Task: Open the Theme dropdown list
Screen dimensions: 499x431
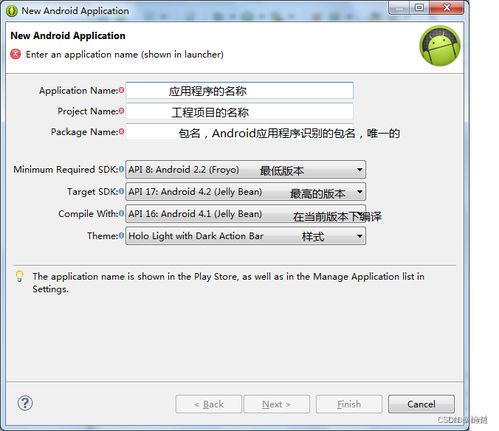Action: (246, 236)
